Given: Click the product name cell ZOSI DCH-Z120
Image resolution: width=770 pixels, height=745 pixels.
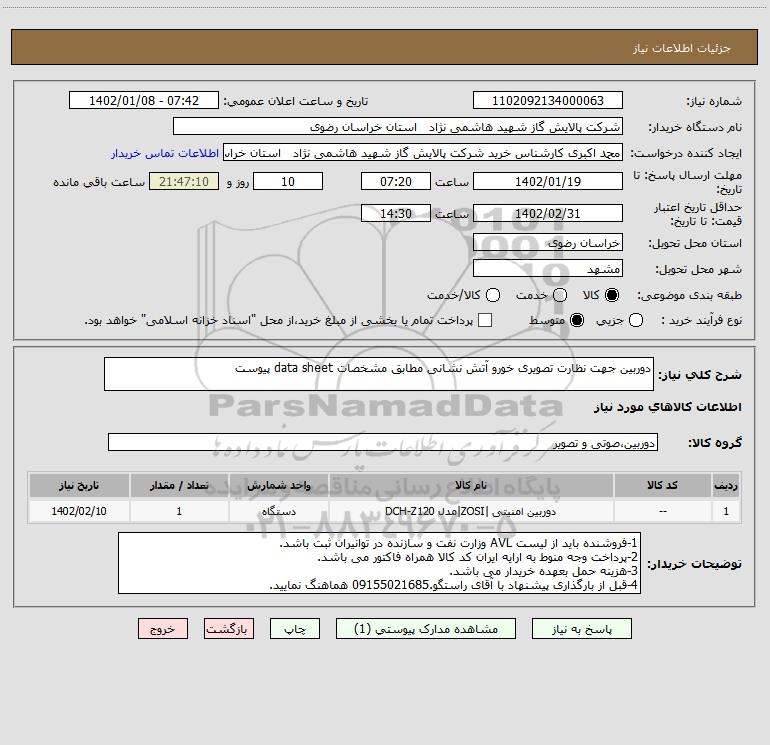Looking at the screenshot, I should click(x=470, y=511).
